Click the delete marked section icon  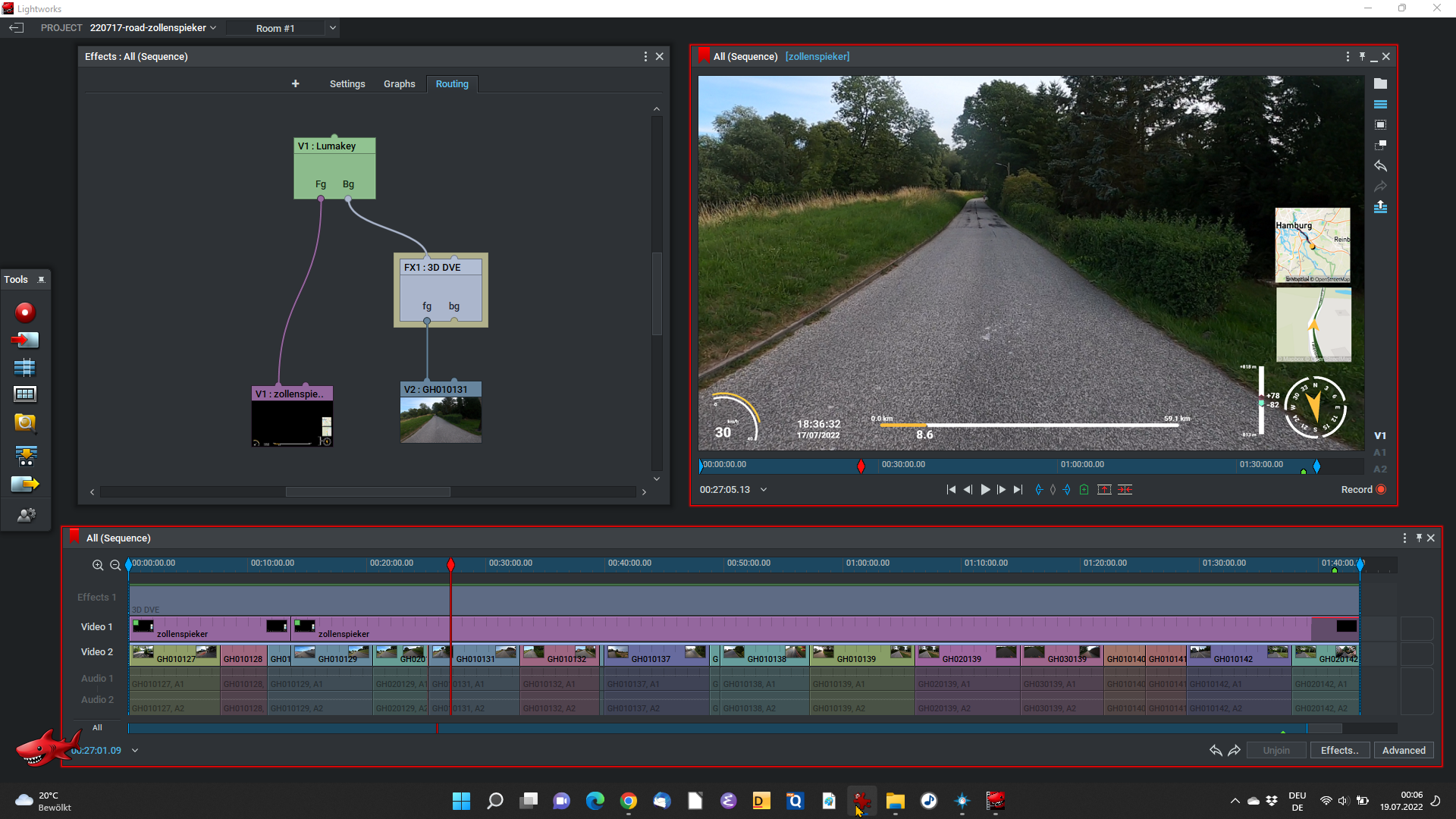1125,490
